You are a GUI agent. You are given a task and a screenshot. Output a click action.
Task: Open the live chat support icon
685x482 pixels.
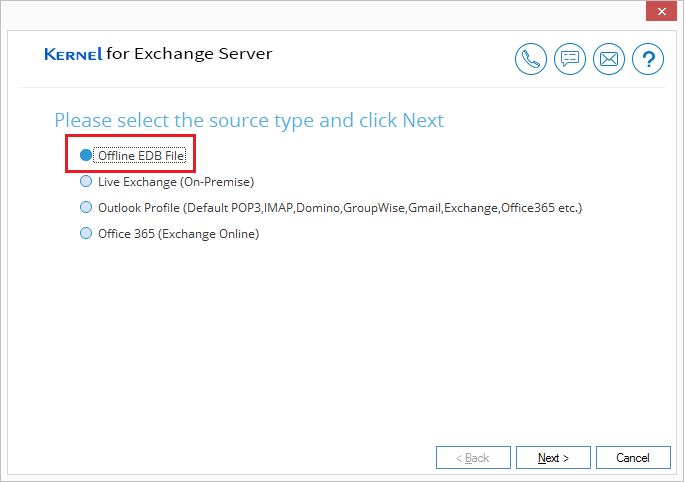(x=570, y=59)
